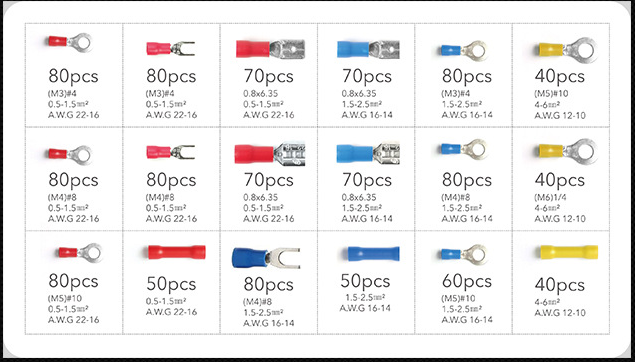Select the blue ring terminal above 60pcs
635x362 pixels.
(464, 254)
